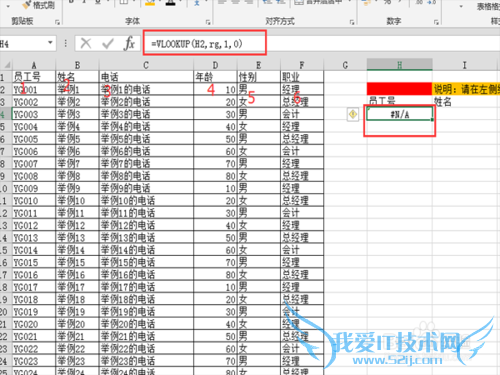500x375 pixels.
Task: Select column C header
Action: (146, 65)
